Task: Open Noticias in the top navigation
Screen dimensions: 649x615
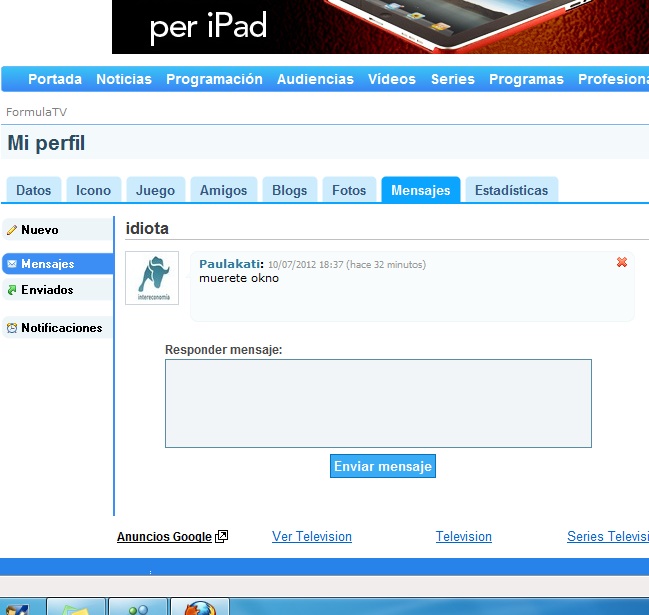Action: click(124, 79)
